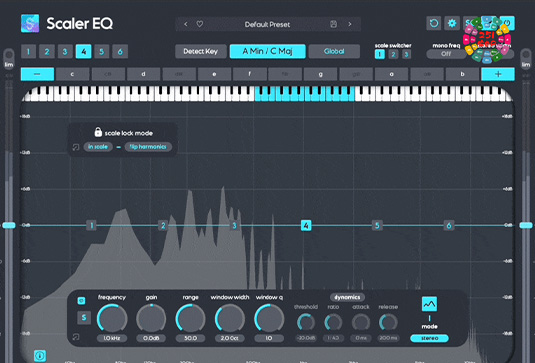This screenshot has width=535, height=363.
Task: Toggle solo S button for the band
Action: point(84,318)
